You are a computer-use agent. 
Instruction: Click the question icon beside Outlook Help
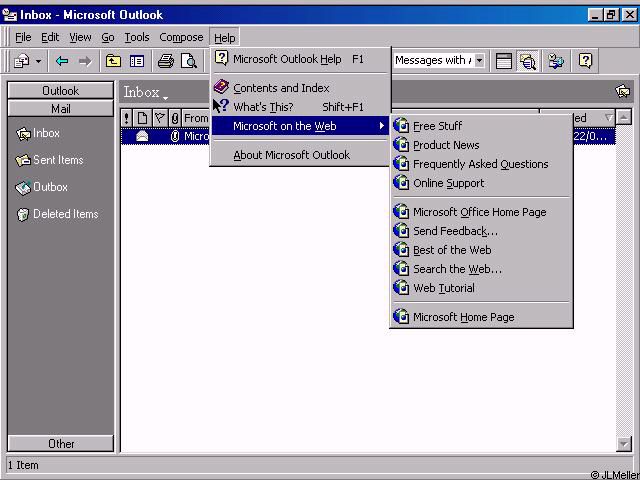click(221, 58)
